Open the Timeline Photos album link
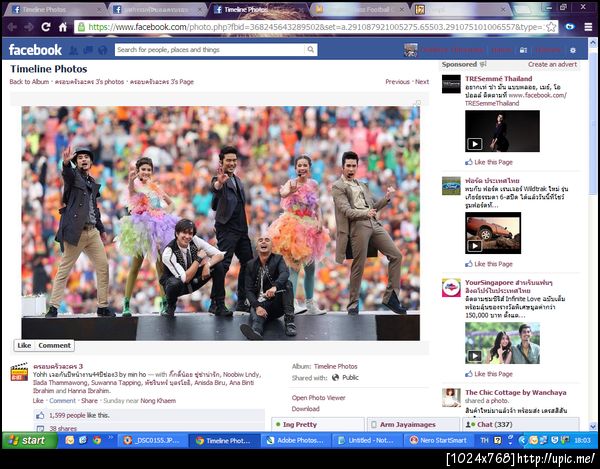Viewport: 600px width, 469px height. click(x=336, y=366)
